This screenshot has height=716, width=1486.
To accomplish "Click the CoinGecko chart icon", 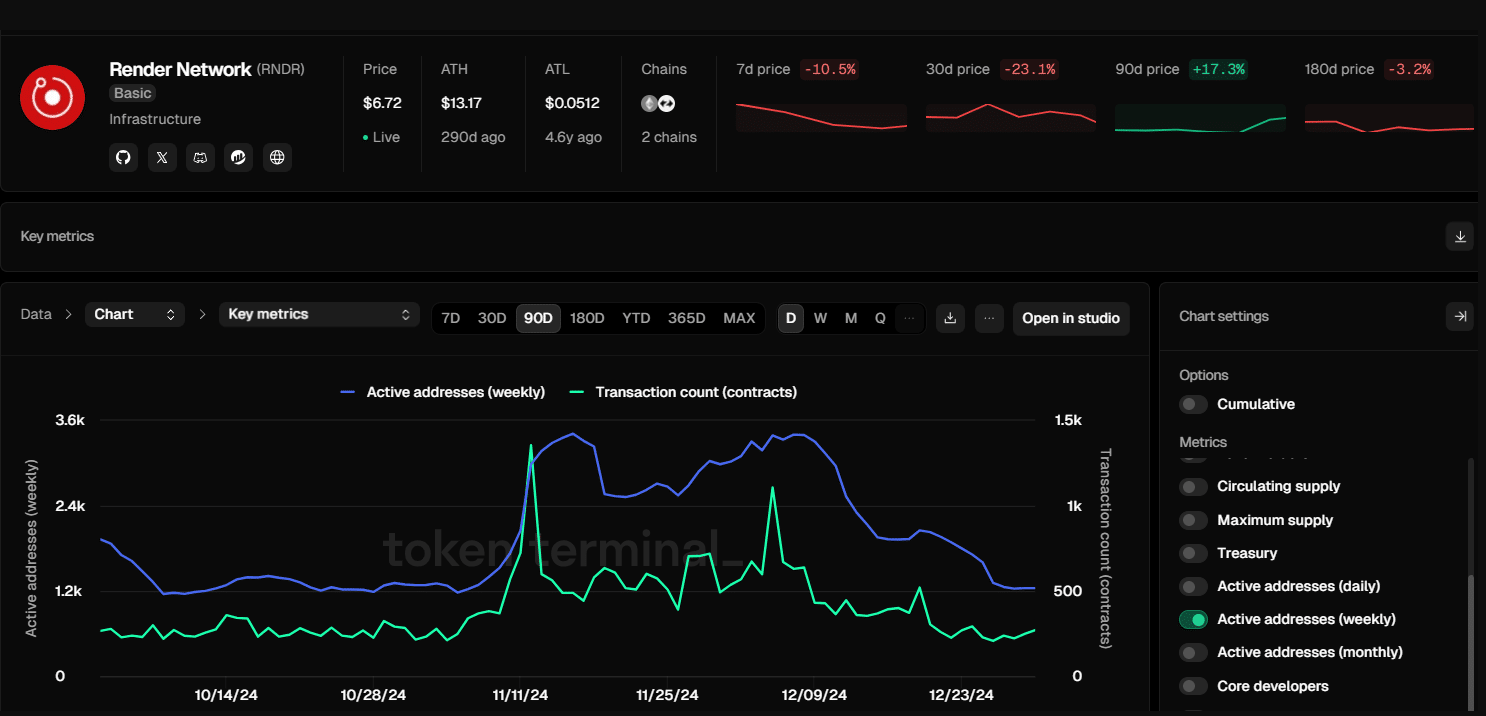I will pyautogui.click(x=238, y=157).
